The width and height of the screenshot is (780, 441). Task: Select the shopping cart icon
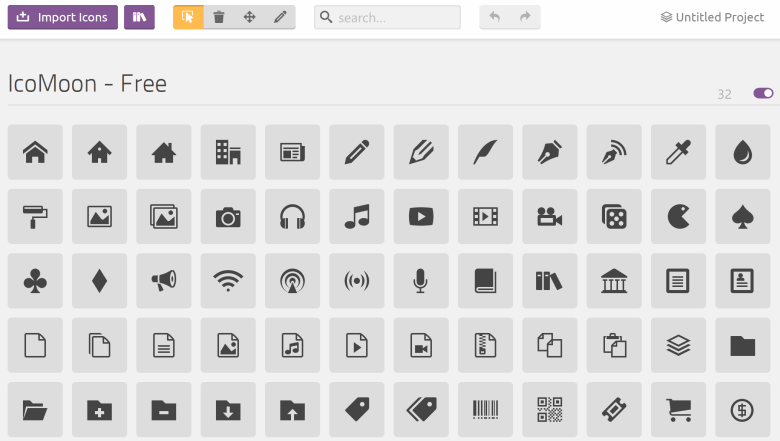pos(679,410)
